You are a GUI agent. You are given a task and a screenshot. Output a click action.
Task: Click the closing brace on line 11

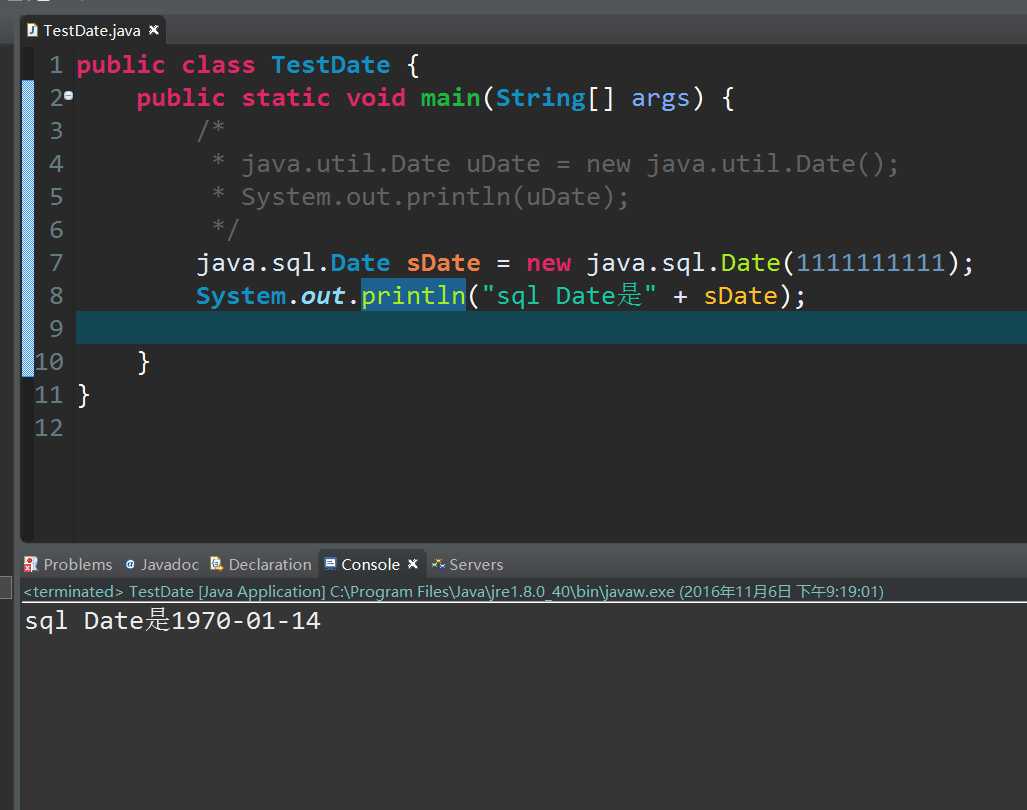tap(83, 395)
